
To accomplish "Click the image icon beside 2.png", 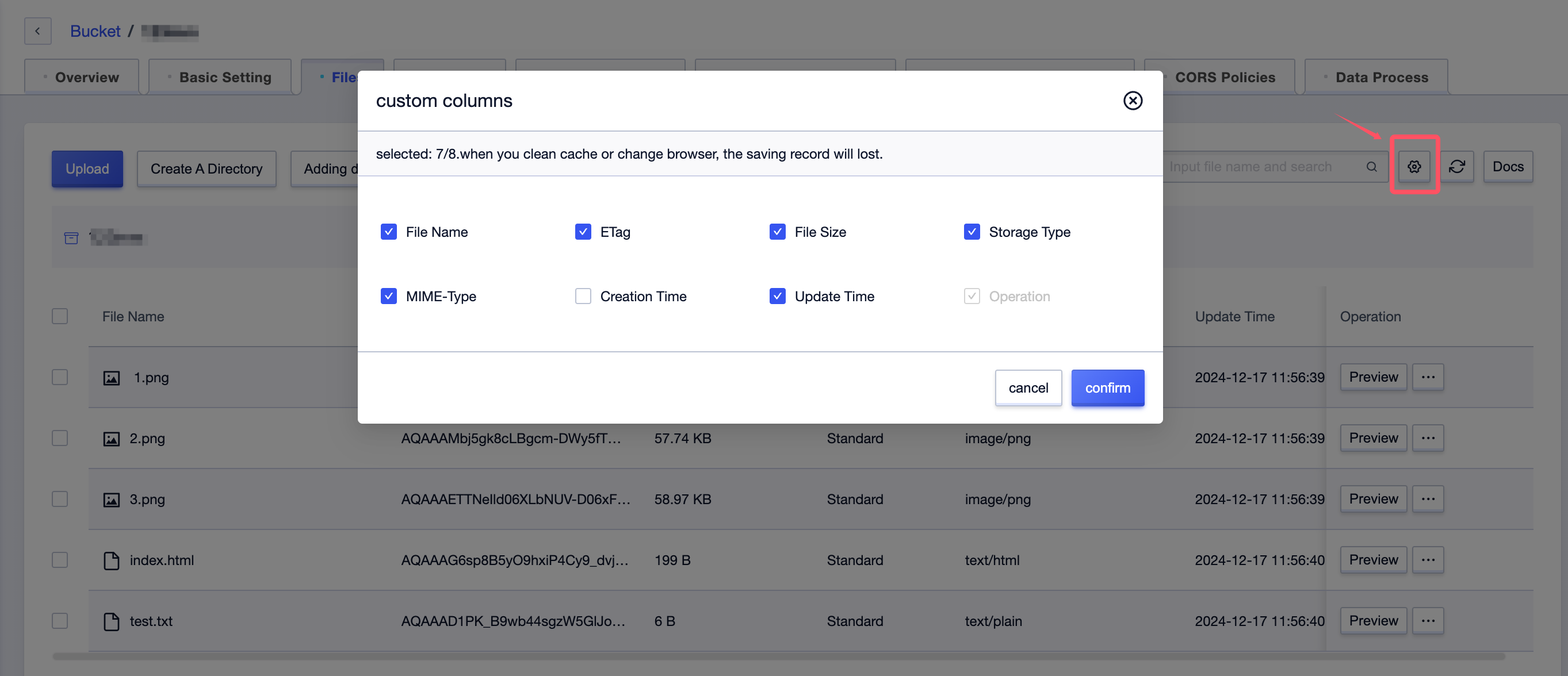I will pyautogui.click(x=112, y=439).
